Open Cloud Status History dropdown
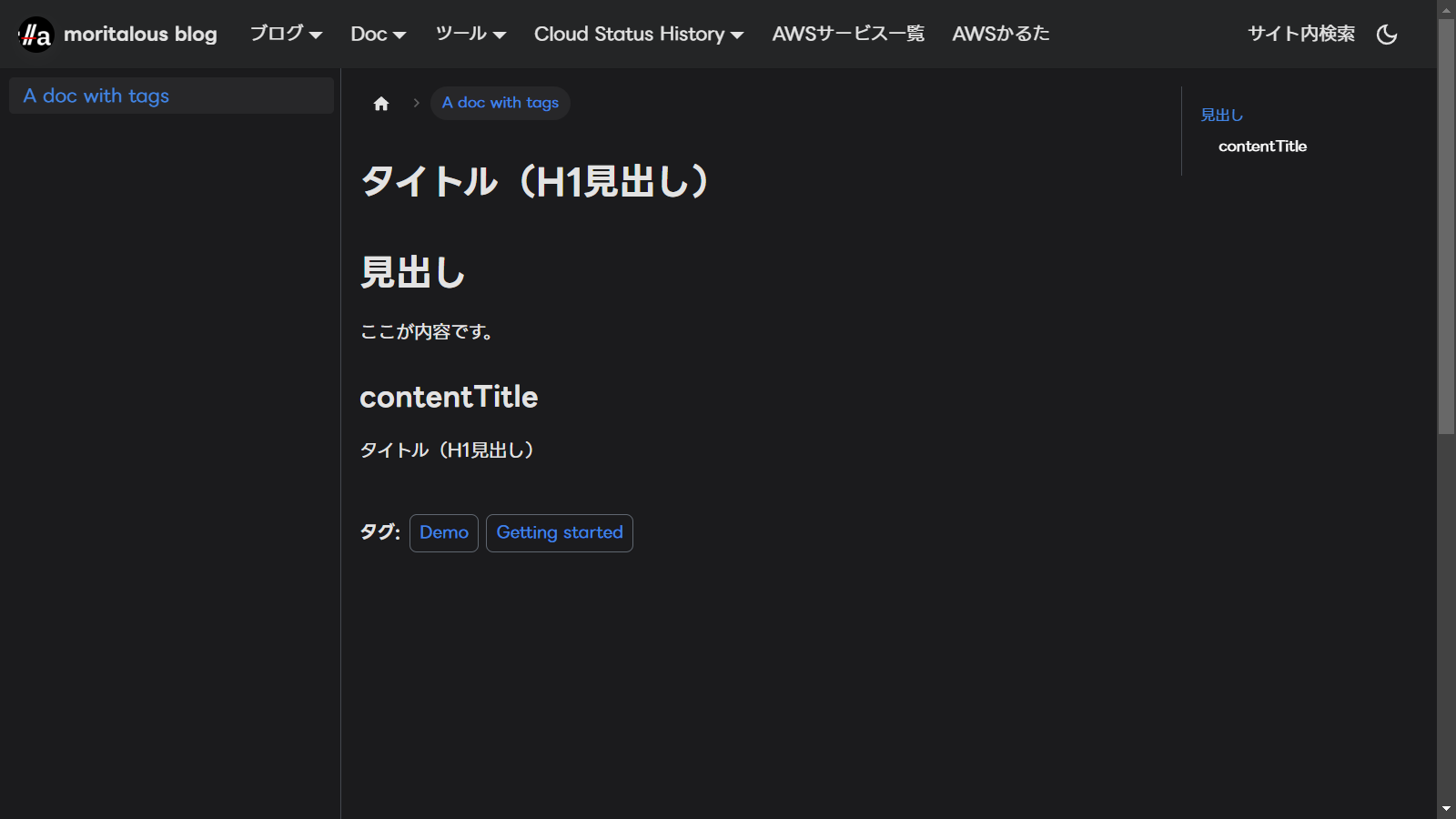Image resolution: width=1456 pixels, height=819 pixels. click(638, 35)
